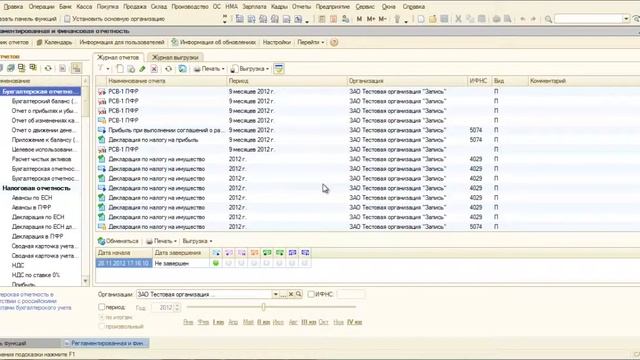640x360 pixels.
Task: Select the произвольный period option
Action: (x=101, y=327)
